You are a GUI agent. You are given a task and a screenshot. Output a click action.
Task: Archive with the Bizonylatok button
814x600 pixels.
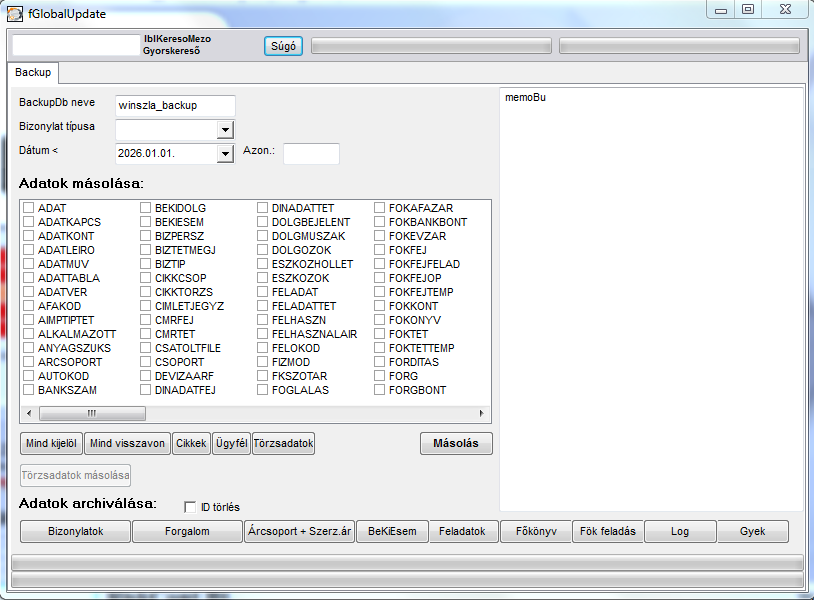point(75,531)
